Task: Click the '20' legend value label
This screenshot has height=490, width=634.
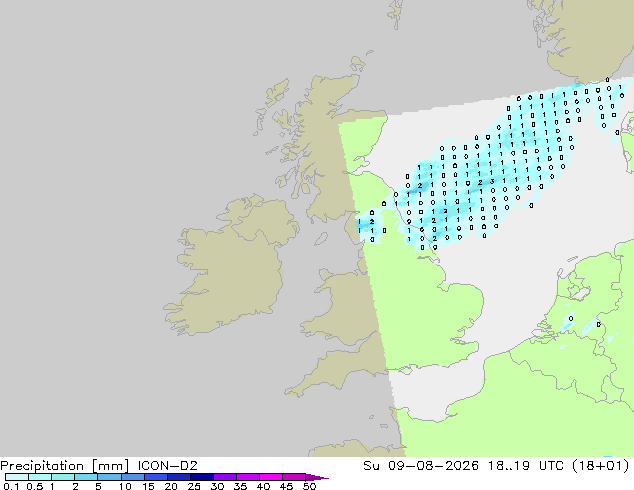Action: coord(171,486)
